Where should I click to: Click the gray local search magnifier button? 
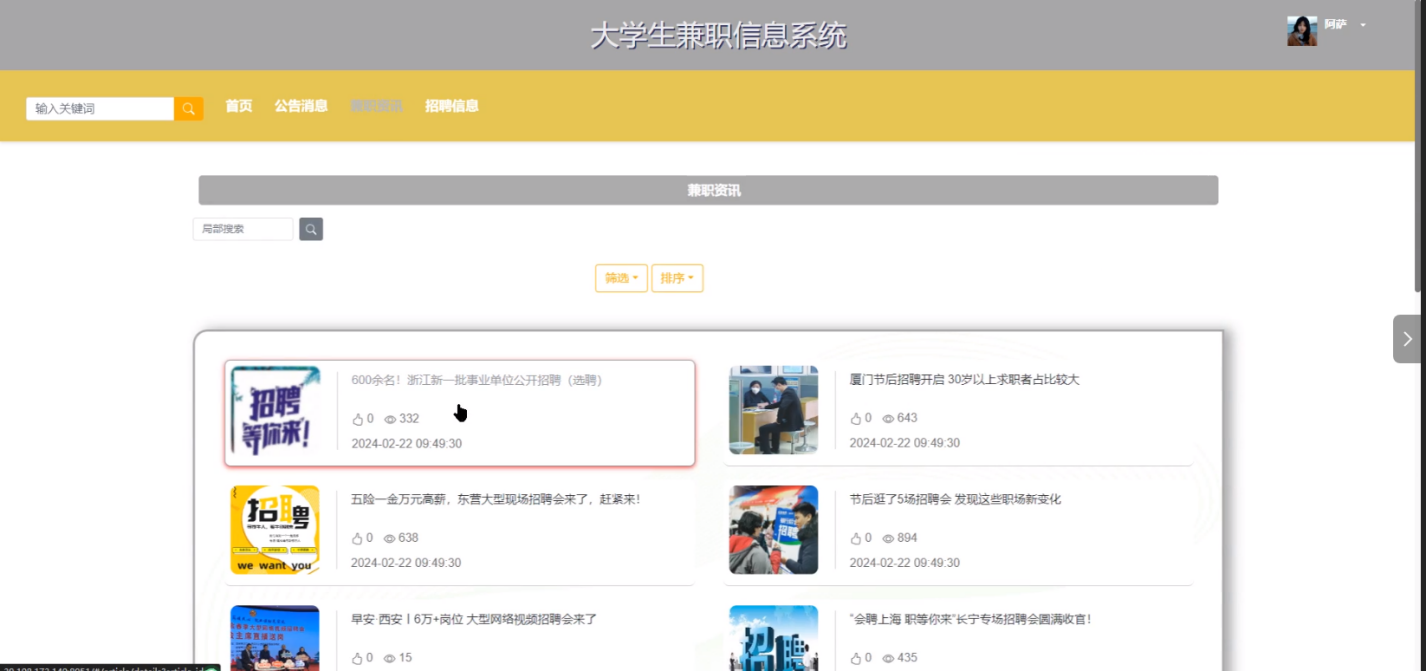(x=311, y=229)
